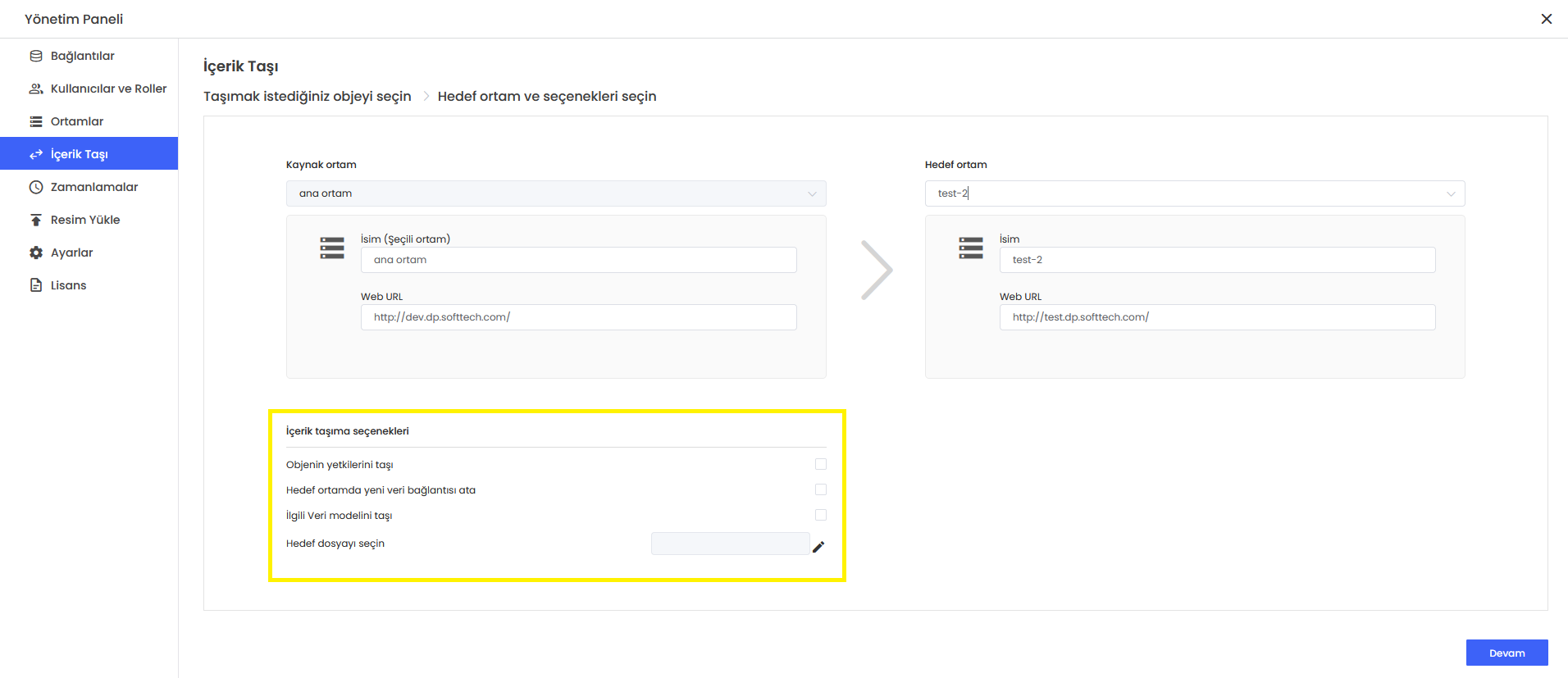Click the Ayarlar gear icon

click(36, 253)
